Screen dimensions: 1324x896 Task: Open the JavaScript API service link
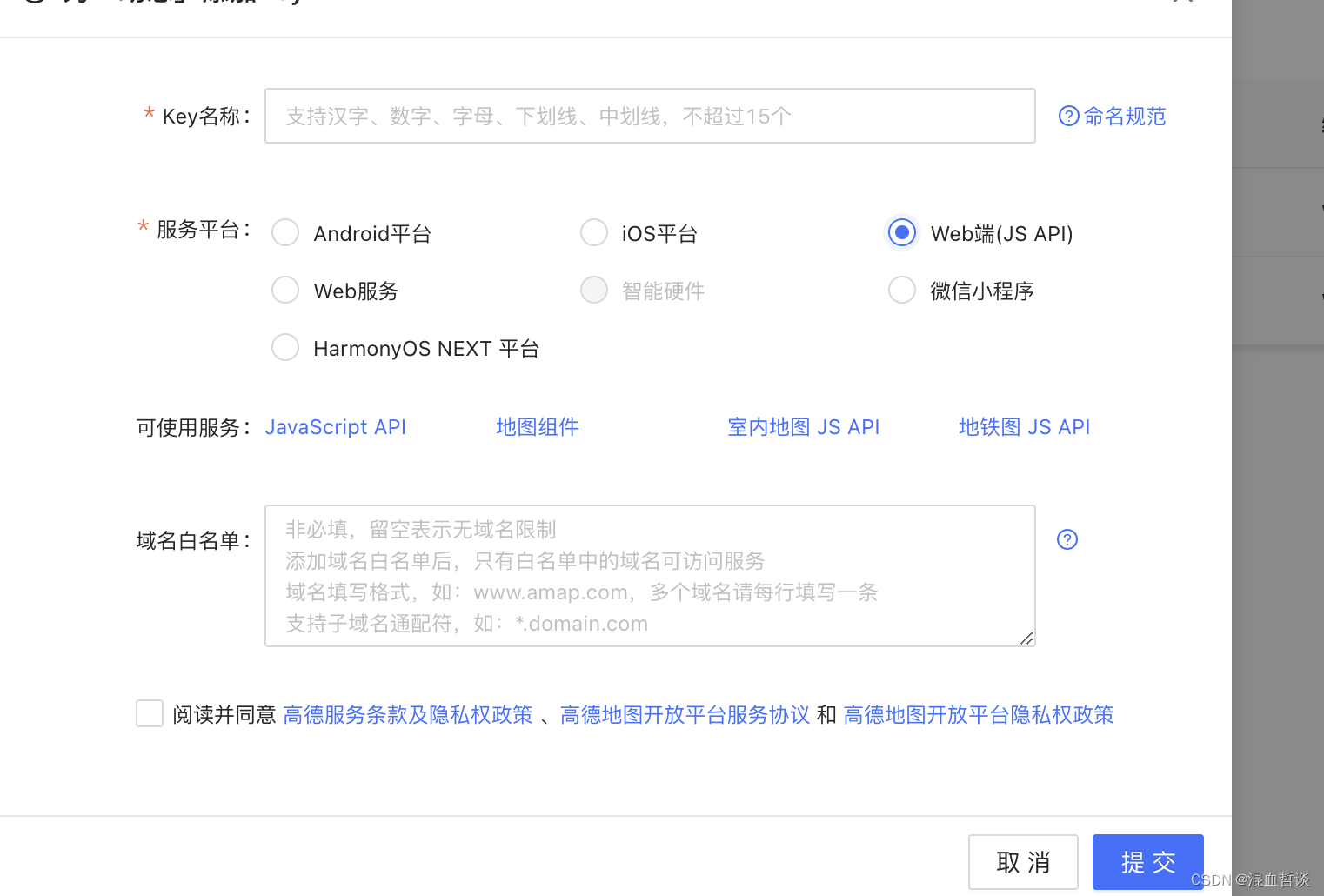coord(335,427)
